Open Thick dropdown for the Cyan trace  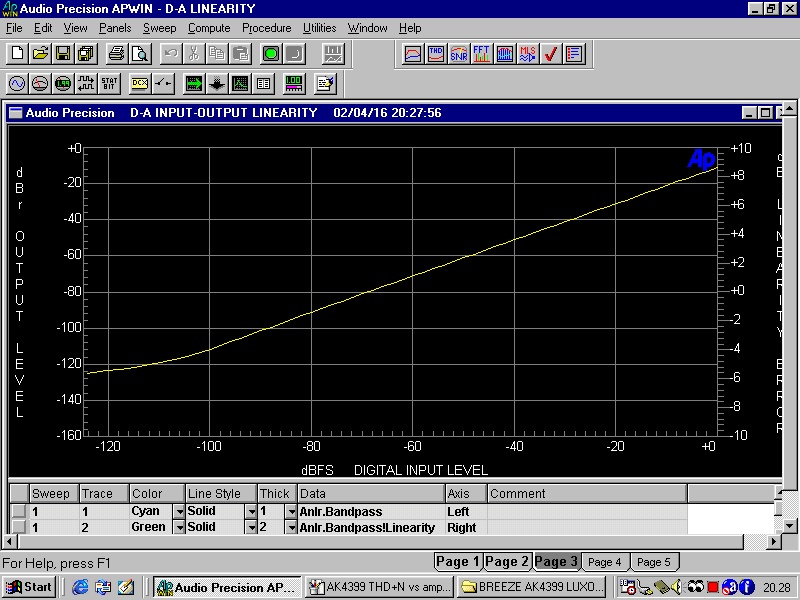291,511
